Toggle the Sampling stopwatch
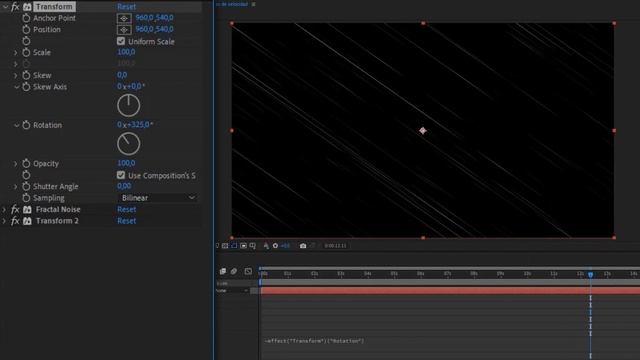The width and height of the screenshot is (640, 360). [x=26, y=198]
